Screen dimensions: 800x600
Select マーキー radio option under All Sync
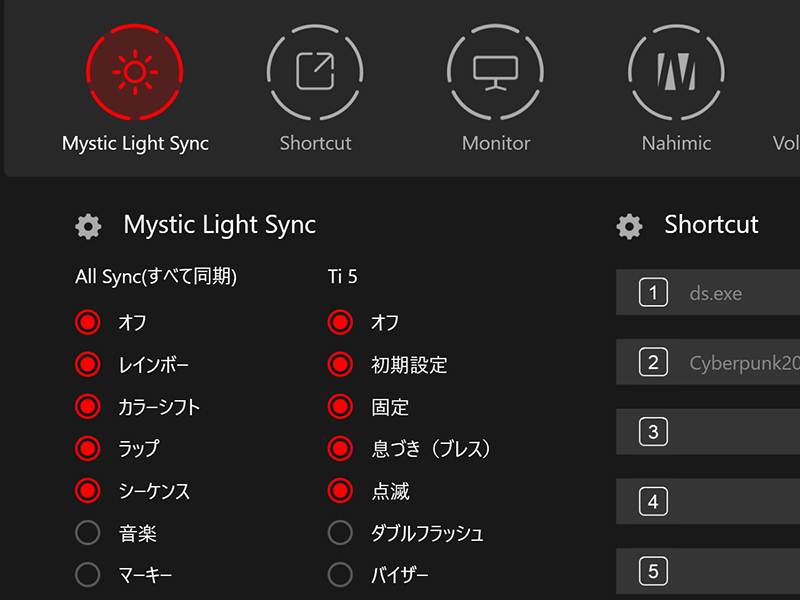coord(88,574)
